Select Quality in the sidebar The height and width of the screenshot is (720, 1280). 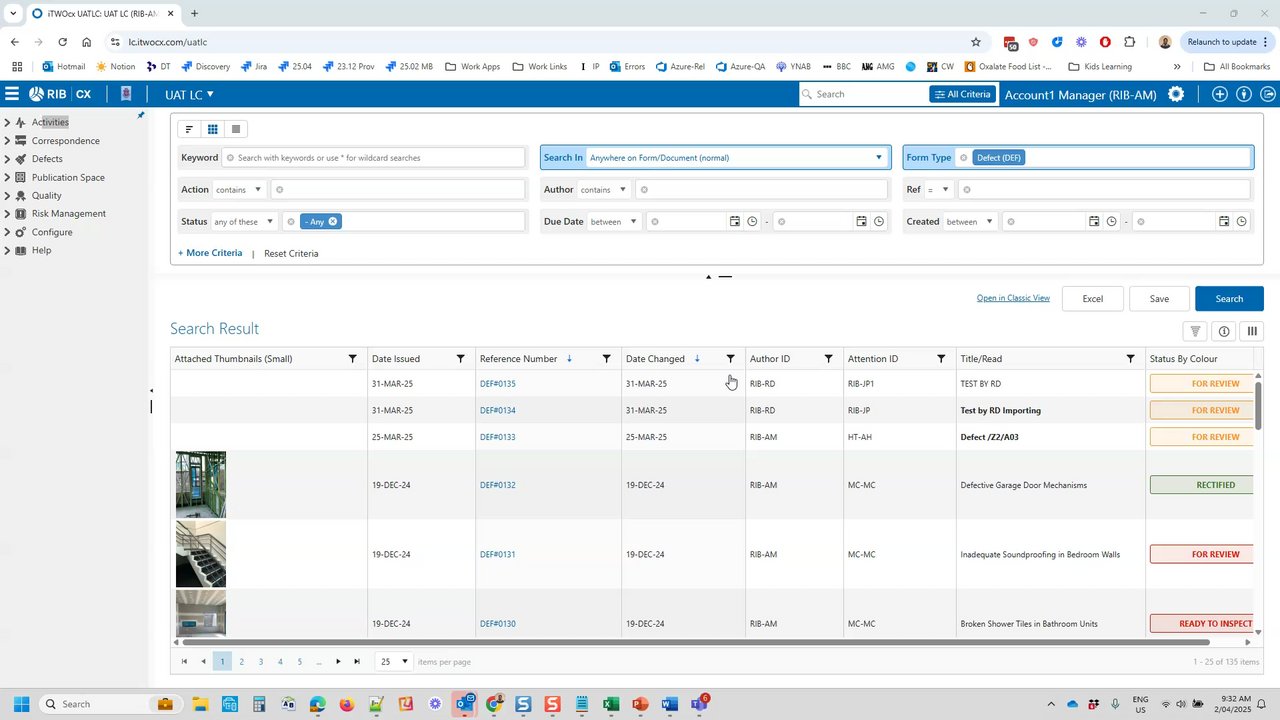pyautogui.click(x=46, y=196)
